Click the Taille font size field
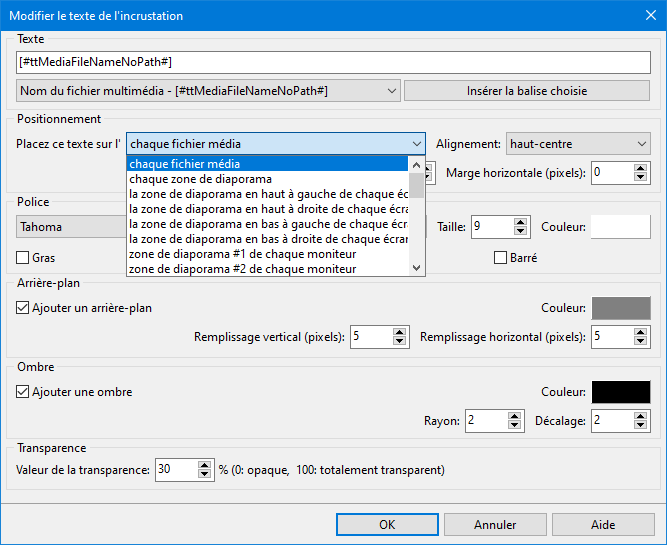 point(493,227)
